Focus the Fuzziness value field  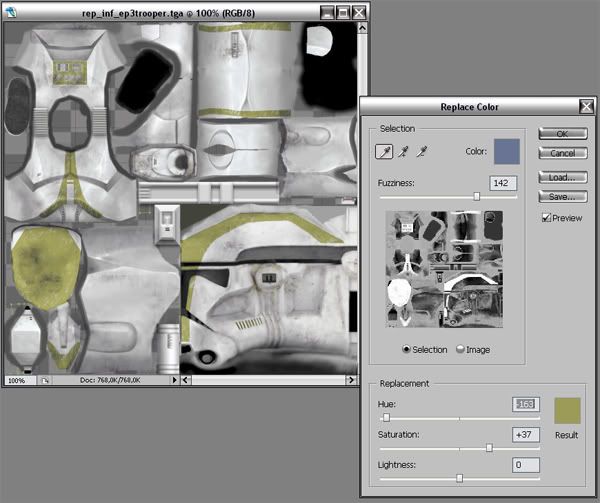click(503, 183)
